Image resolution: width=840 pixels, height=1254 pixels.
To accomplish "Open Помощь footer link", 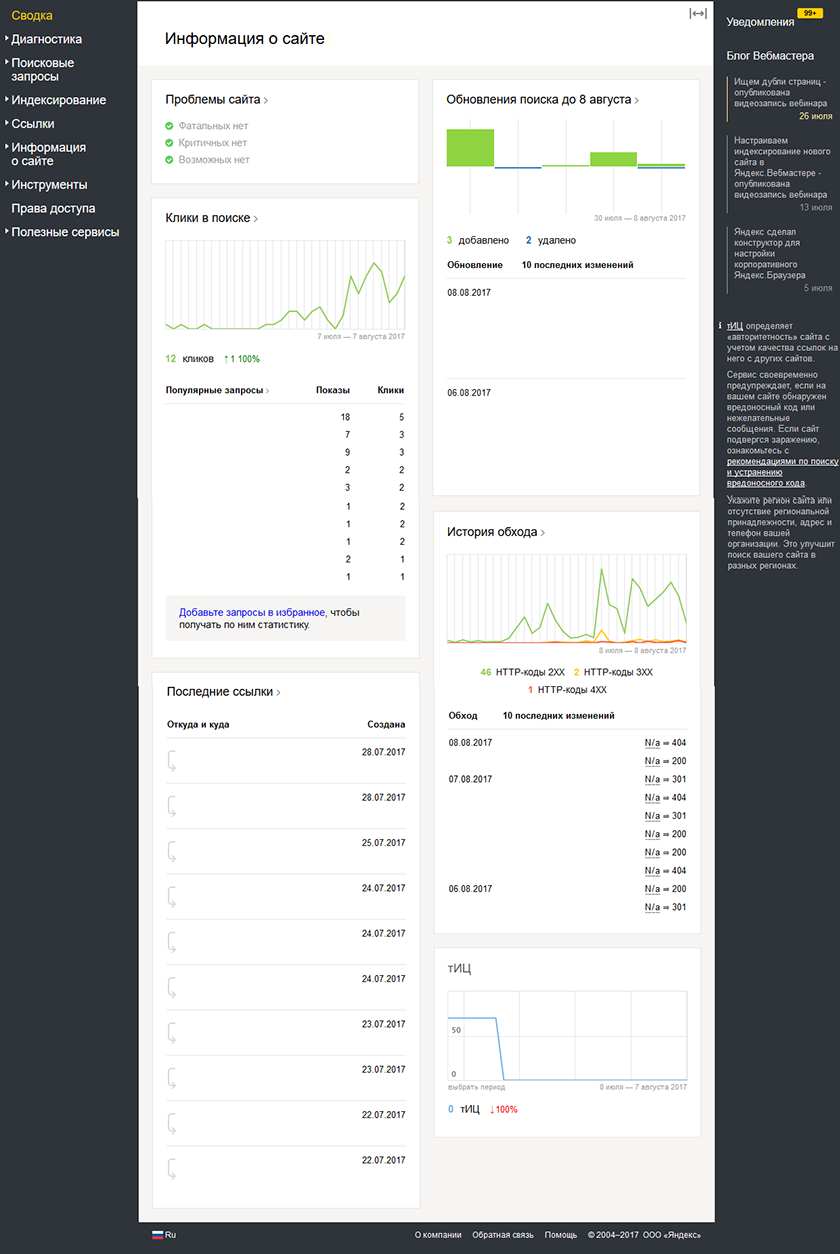I will pyautogui.click(x=561, y=1235).
